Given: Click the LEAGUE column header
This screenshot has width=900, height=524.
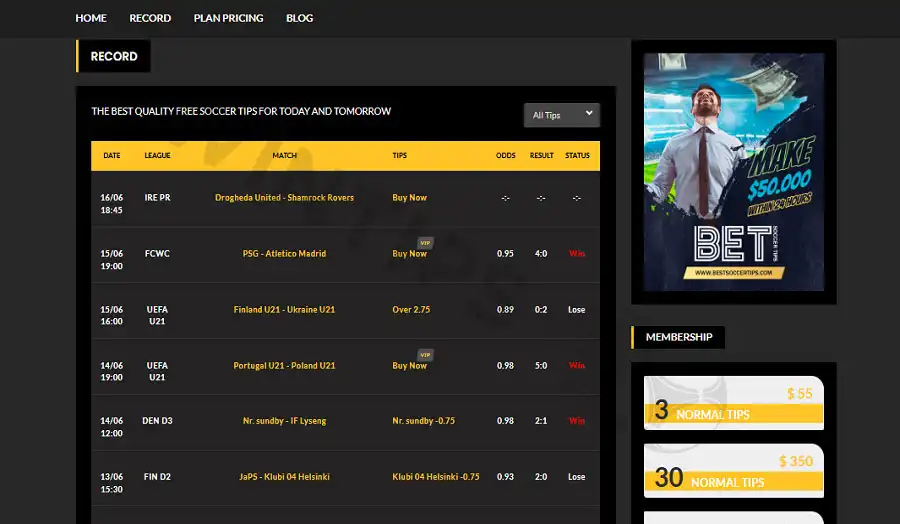Looking at the screenshot, I should [157, 156].
